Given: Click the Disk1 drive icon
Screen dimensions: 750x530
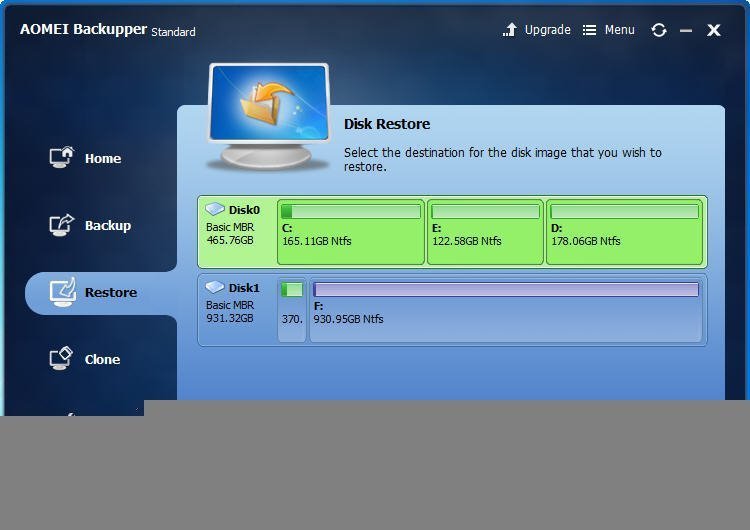Looking at the screenshot, I should (x=215, y=287).
